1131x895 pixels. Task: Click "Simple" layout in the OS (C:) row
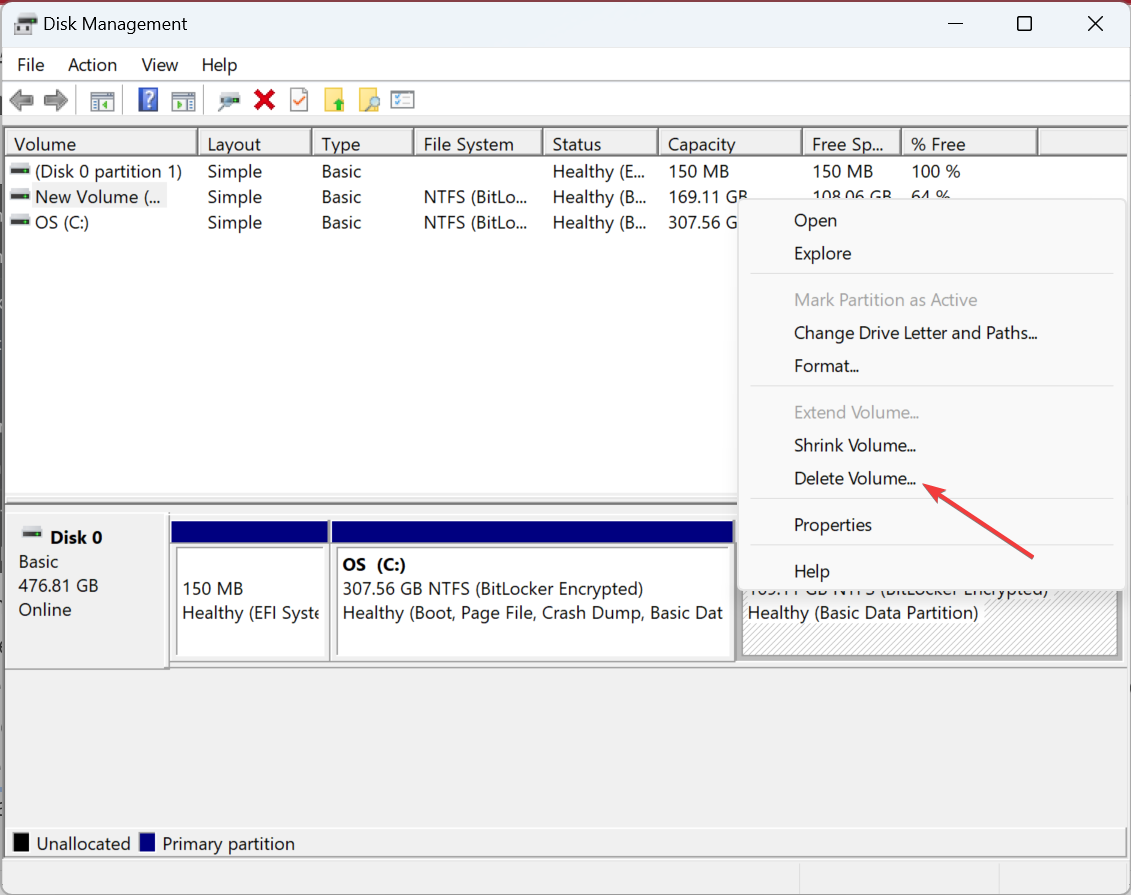point(234,222)
